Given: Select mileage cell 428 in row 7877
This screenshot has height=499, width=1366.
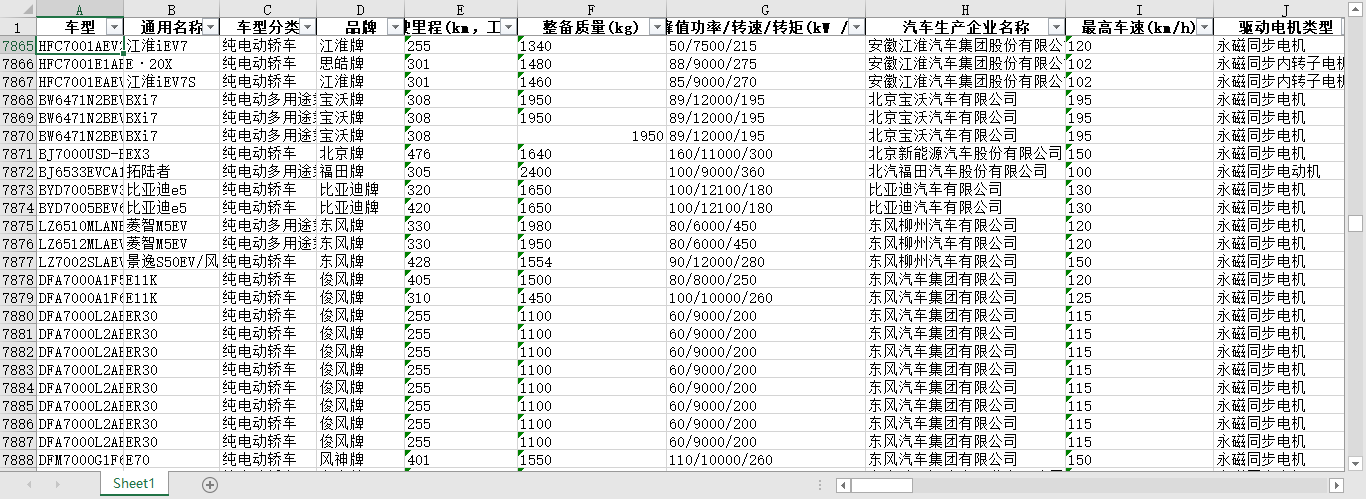Looking at the screenshot, I should tap(462, 261).
